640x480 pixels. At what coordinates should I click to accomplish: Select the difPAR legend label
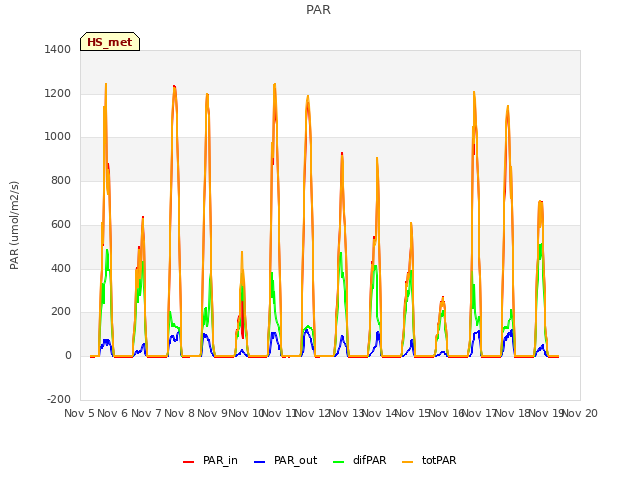(369, 460)
